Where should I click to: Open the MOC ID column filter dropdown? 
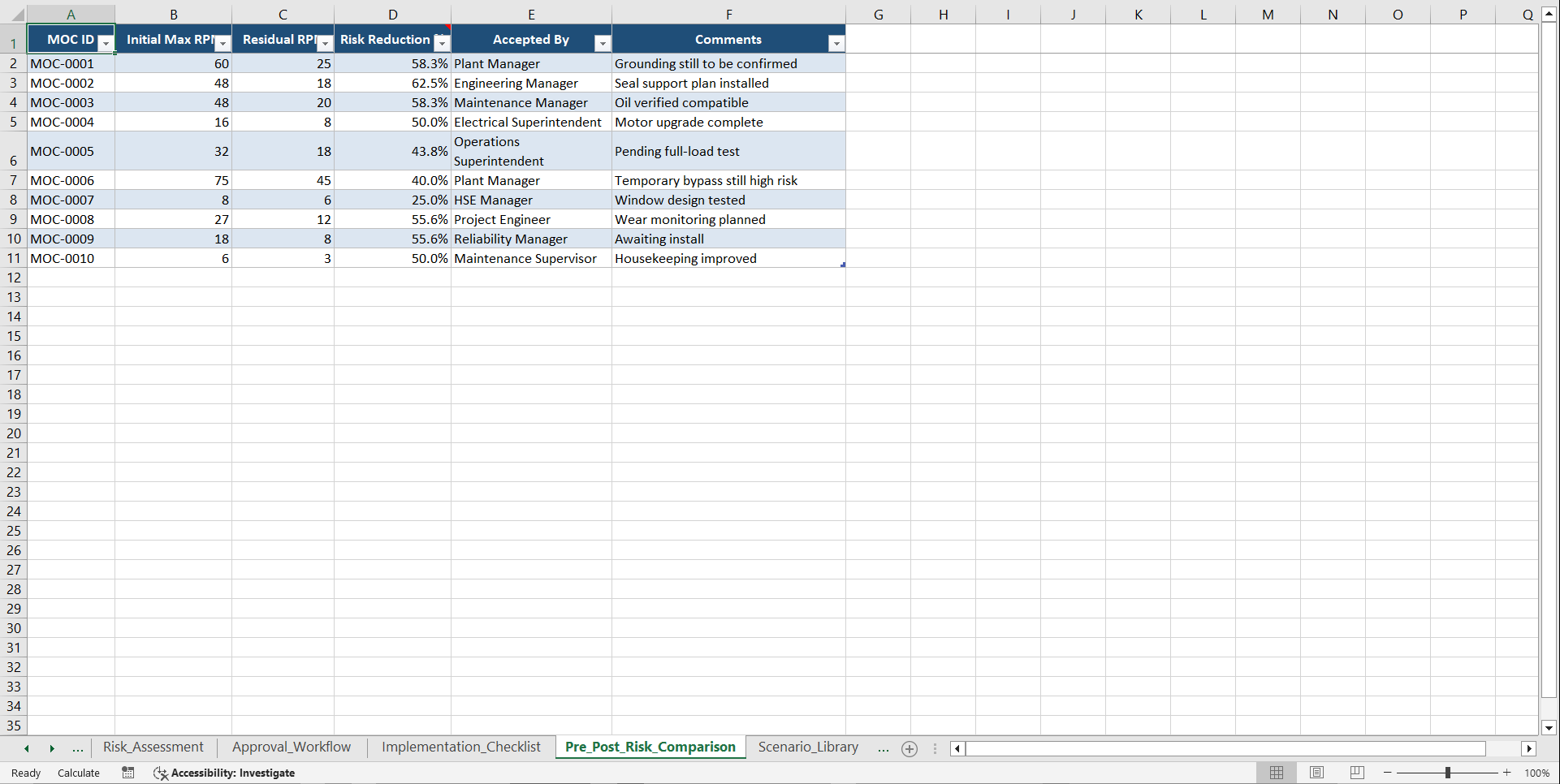pyautogui.click(x=106, y=42)
